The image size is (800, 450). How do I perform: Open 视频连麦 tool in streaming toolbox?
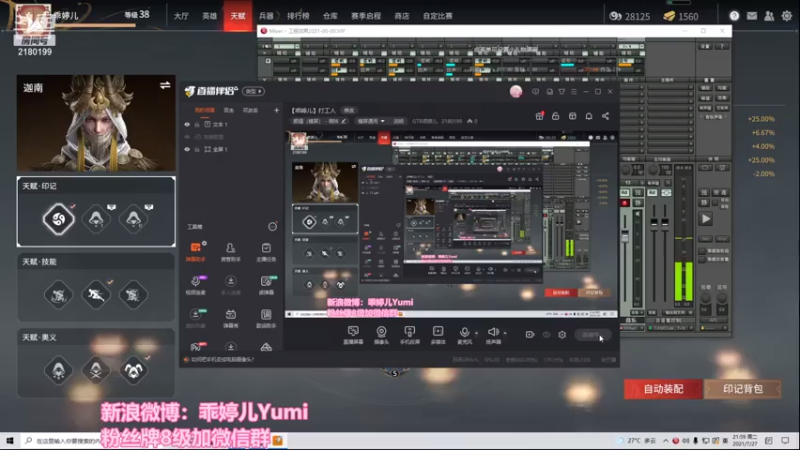coord(195,285)
